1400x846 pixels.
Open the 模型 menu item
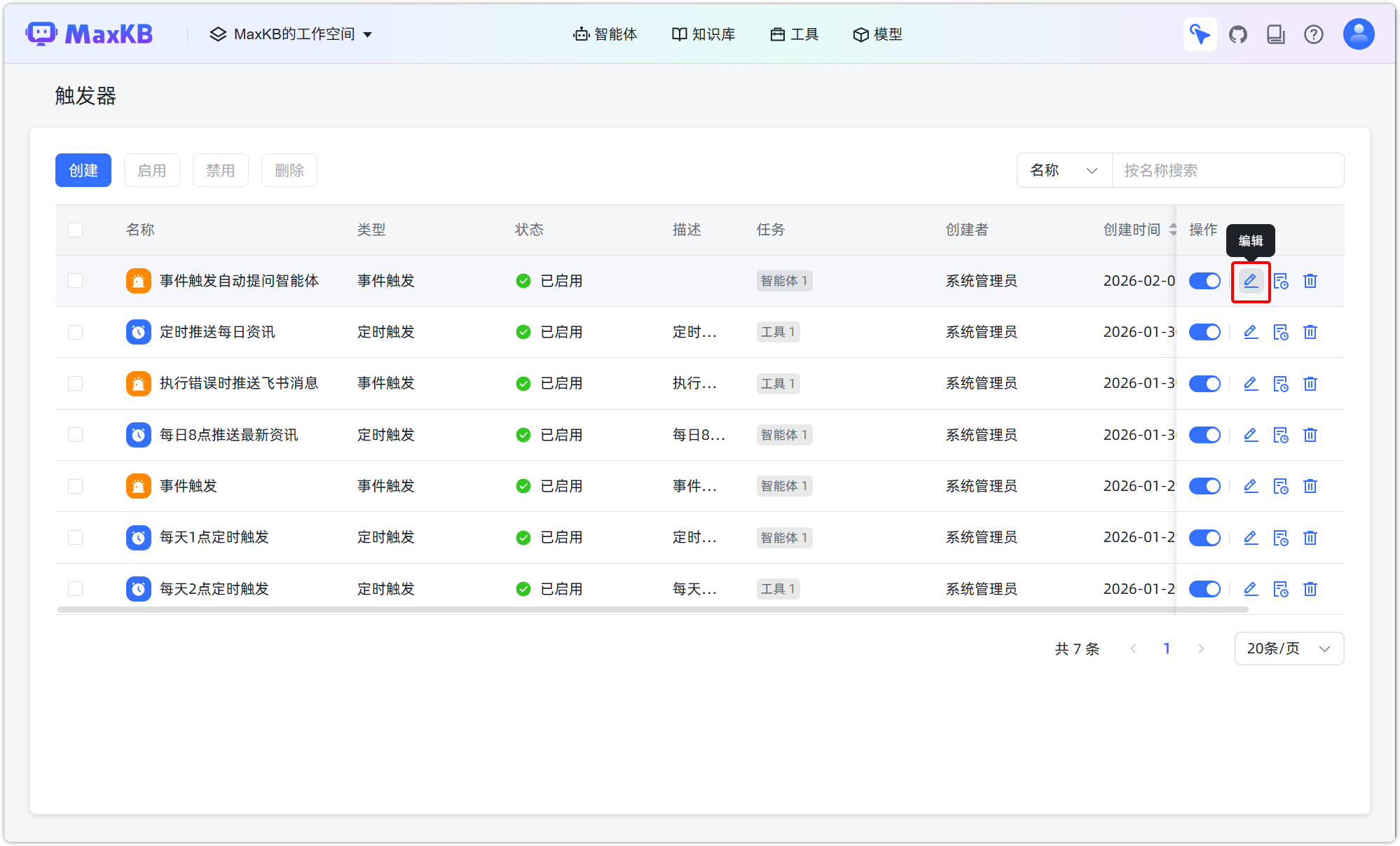pos(877,34)
